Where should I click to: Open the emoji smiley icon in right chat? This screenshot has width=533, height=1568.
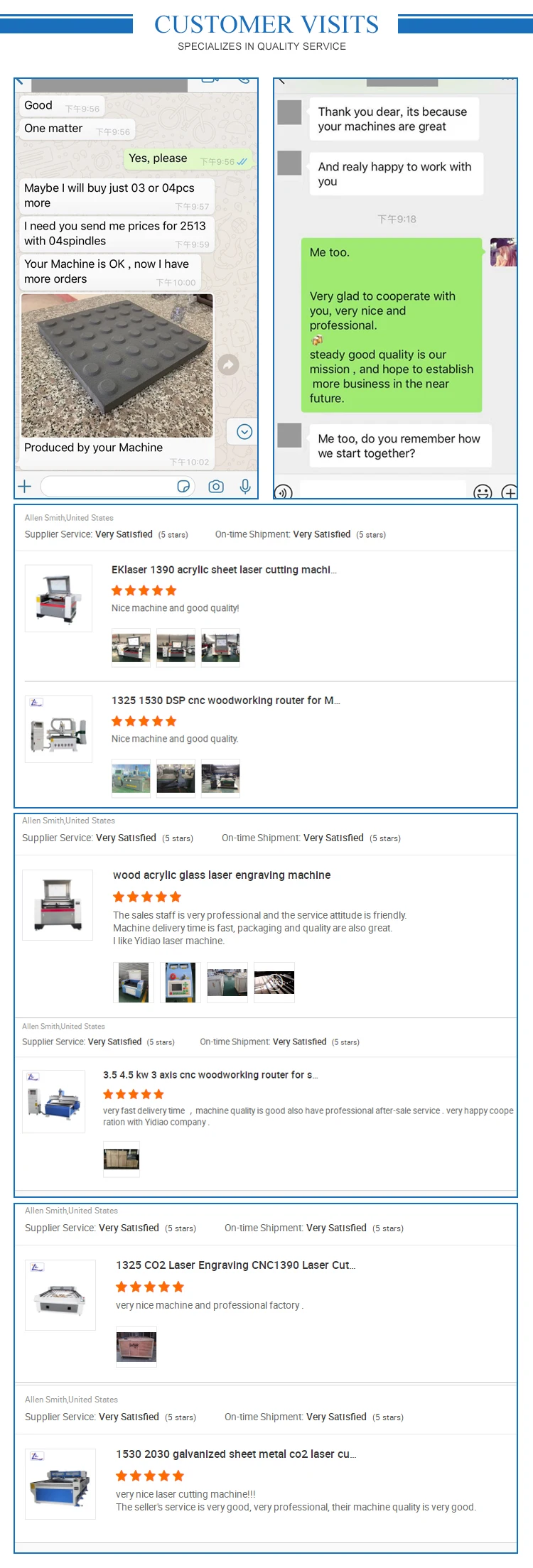pyautogui.click(x=483, y=492)
